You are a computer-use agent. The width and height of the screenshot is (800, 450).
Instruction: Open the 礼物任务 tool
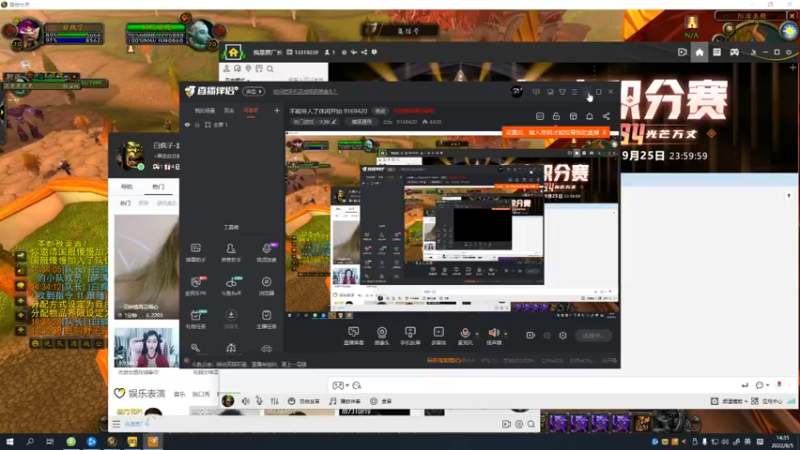[x=195, y=319]
